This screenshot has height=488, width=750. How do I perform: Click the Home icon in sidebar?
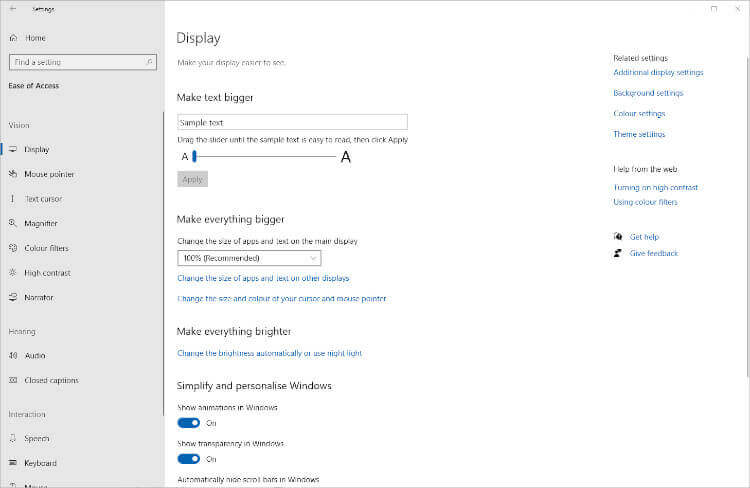click(x=13, y=38)
